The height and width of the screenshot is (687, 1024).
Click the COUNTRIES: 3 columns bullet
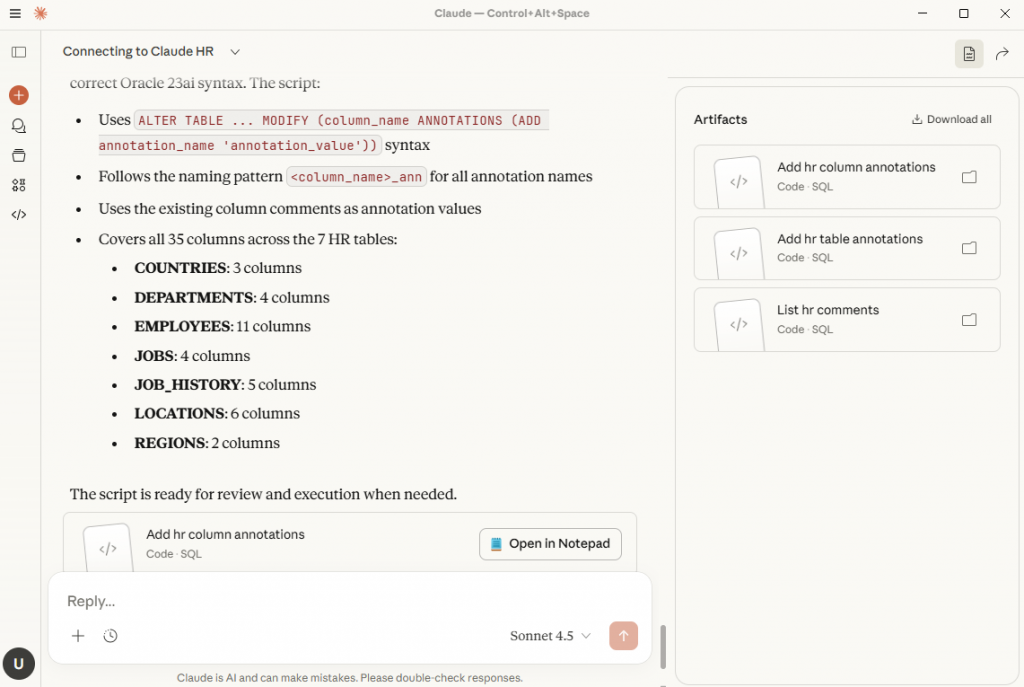[x=217, y=268]
